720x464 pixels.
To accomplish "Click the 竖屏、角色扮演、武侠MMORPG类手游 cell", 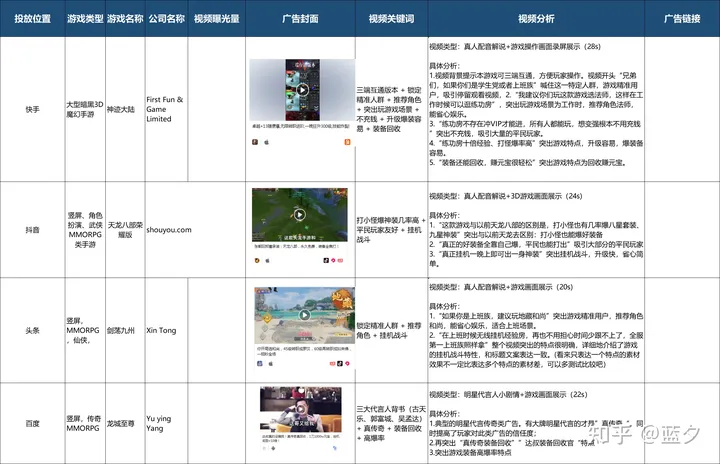I will (x=85, y=230).
